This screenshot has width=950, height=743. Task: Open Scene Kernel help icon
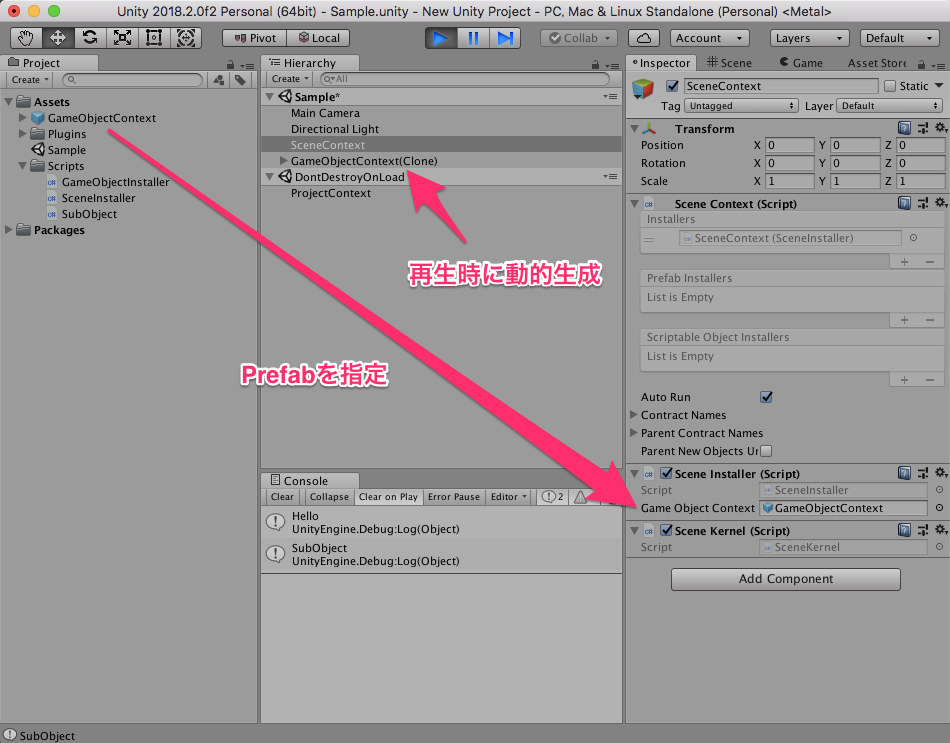[904, 530]
